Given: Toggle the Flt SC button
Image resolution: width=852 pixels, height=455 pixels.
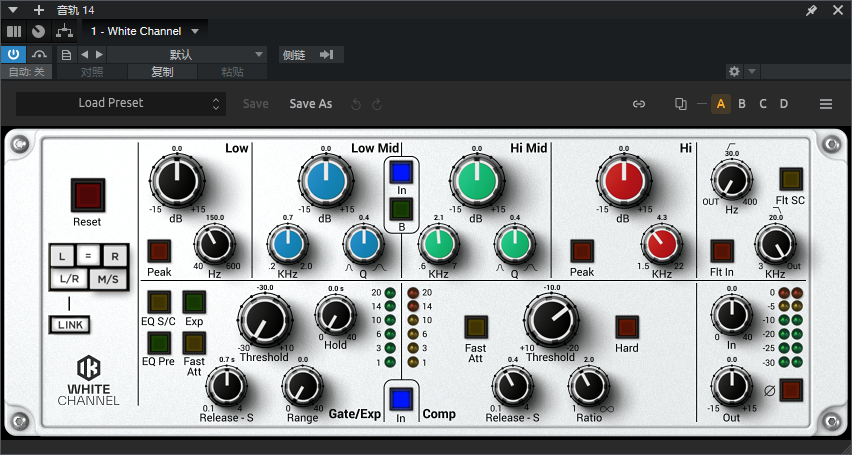Looking at the screenshot, I should [x=791, y=179].
